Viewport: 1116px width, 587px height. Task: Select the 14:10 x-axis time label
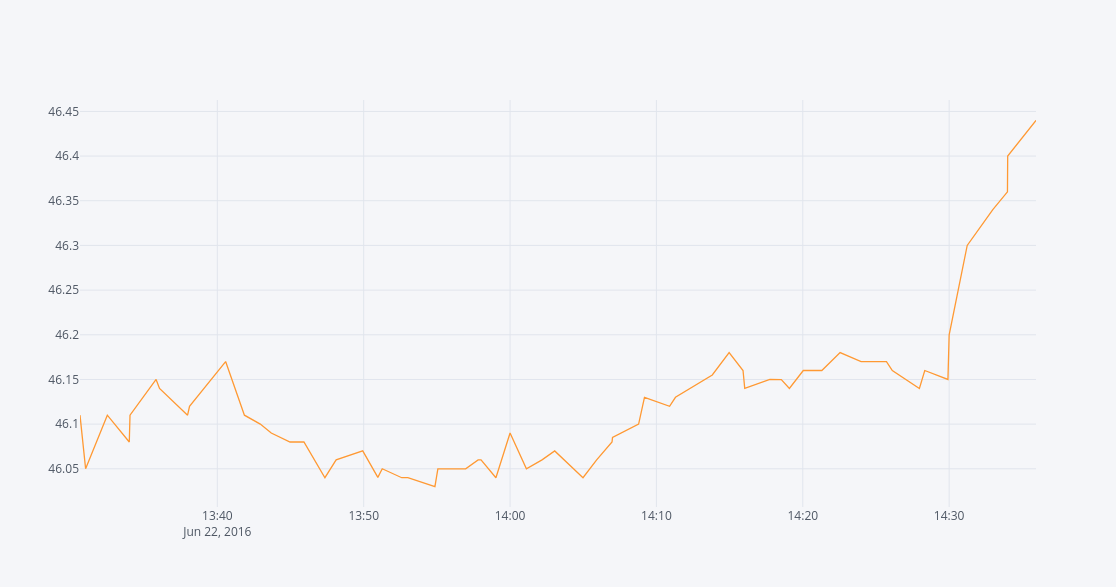656,516
